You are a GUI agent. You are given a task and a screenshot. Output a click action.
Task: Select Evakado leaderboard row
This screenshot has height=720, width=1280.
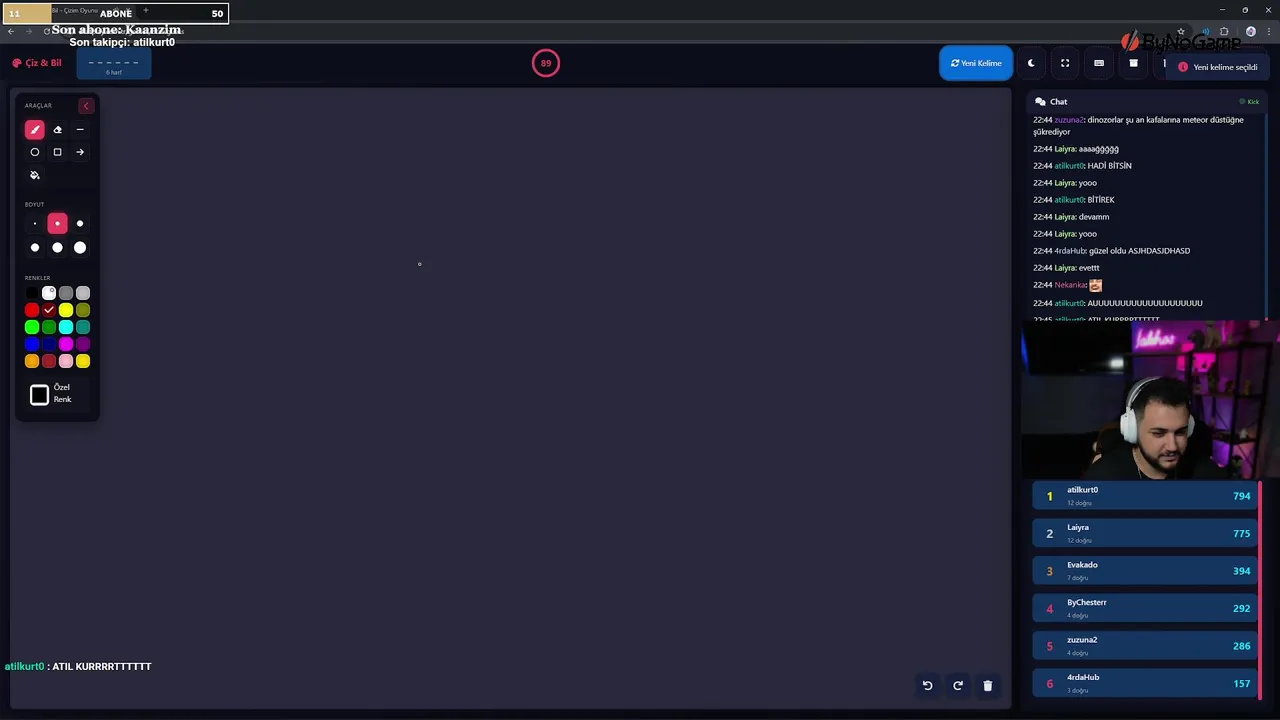tap(1146, 571)
